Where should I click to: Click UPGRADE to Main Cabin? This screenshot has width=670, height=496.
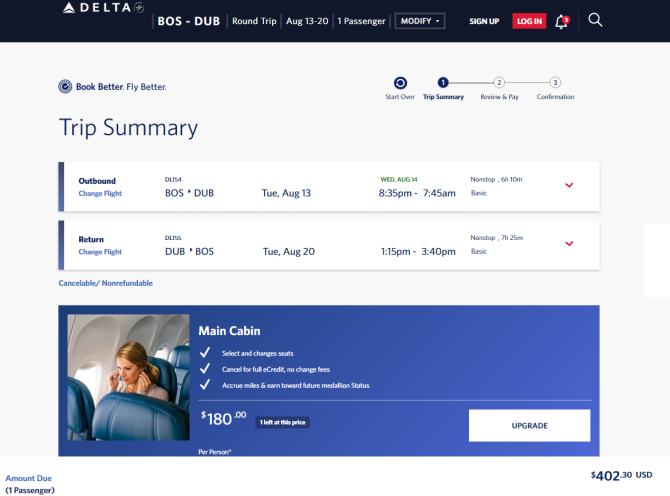[529, 426]
